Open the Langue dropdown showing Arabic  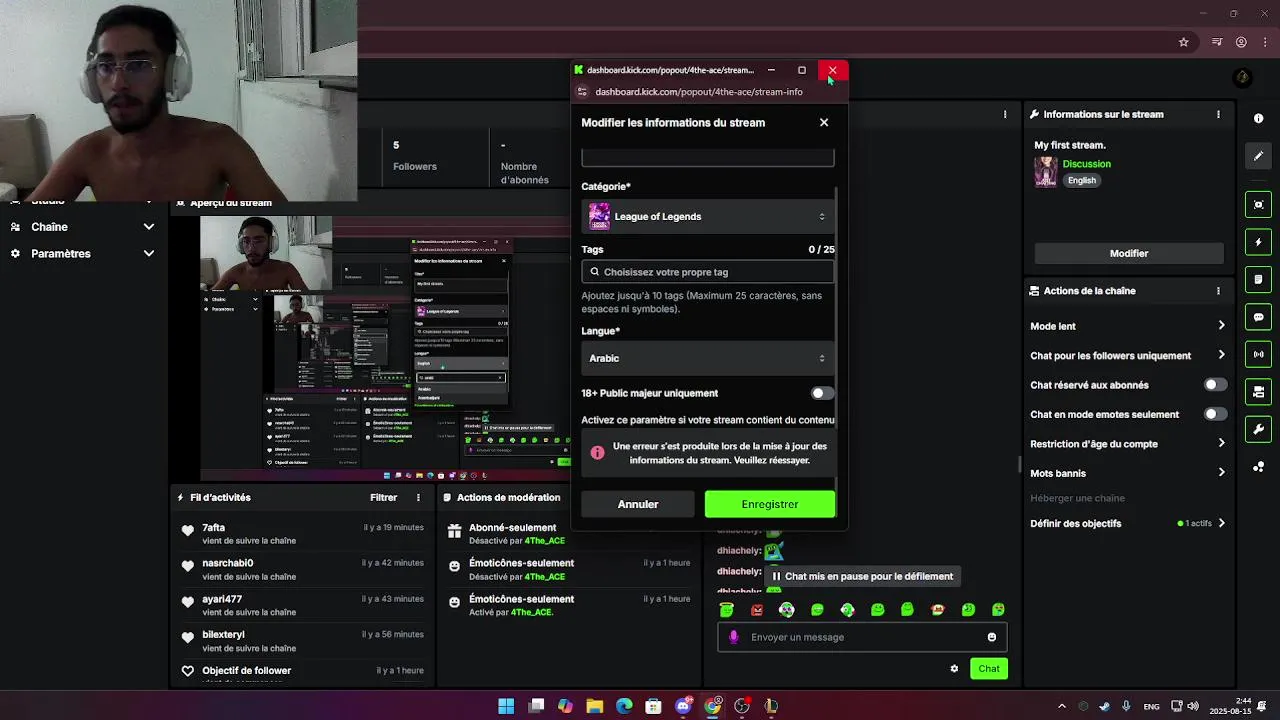coord(707,358)
